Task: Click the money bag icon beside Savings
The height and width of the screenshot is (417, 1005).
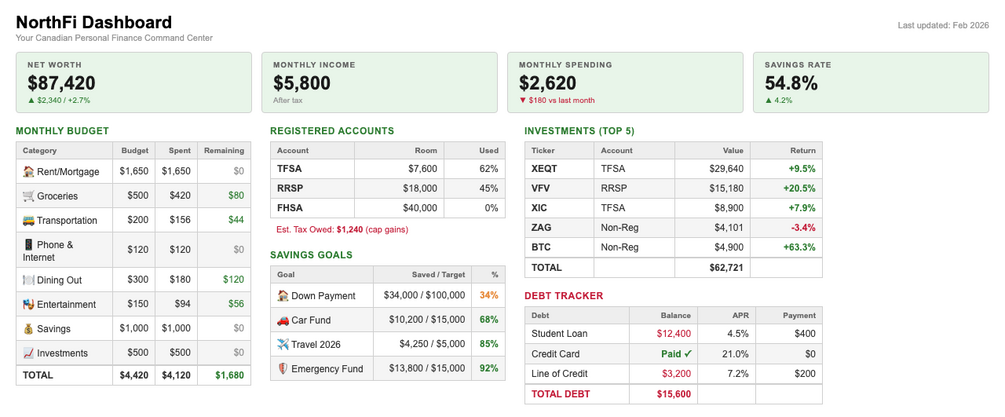Action: [28, 329]
